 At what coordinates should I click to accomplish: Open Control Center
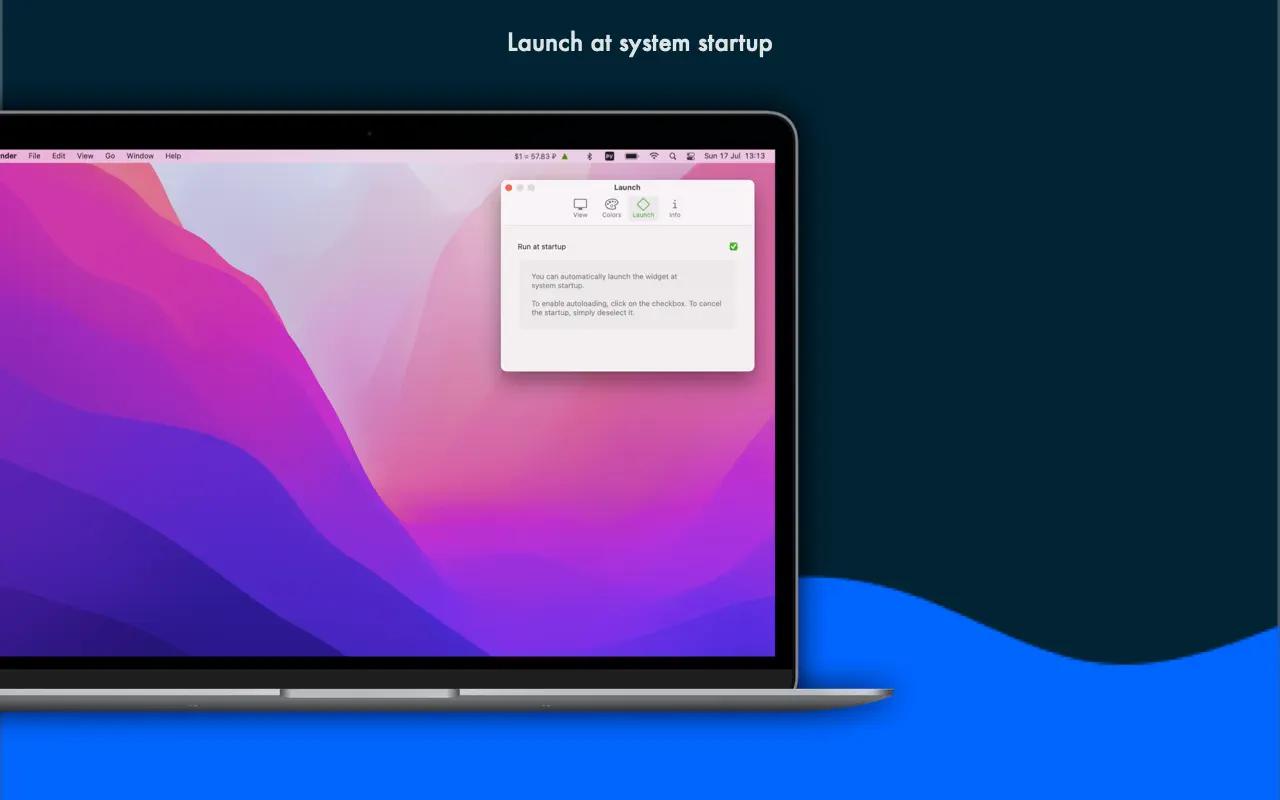tap(690, 156)
